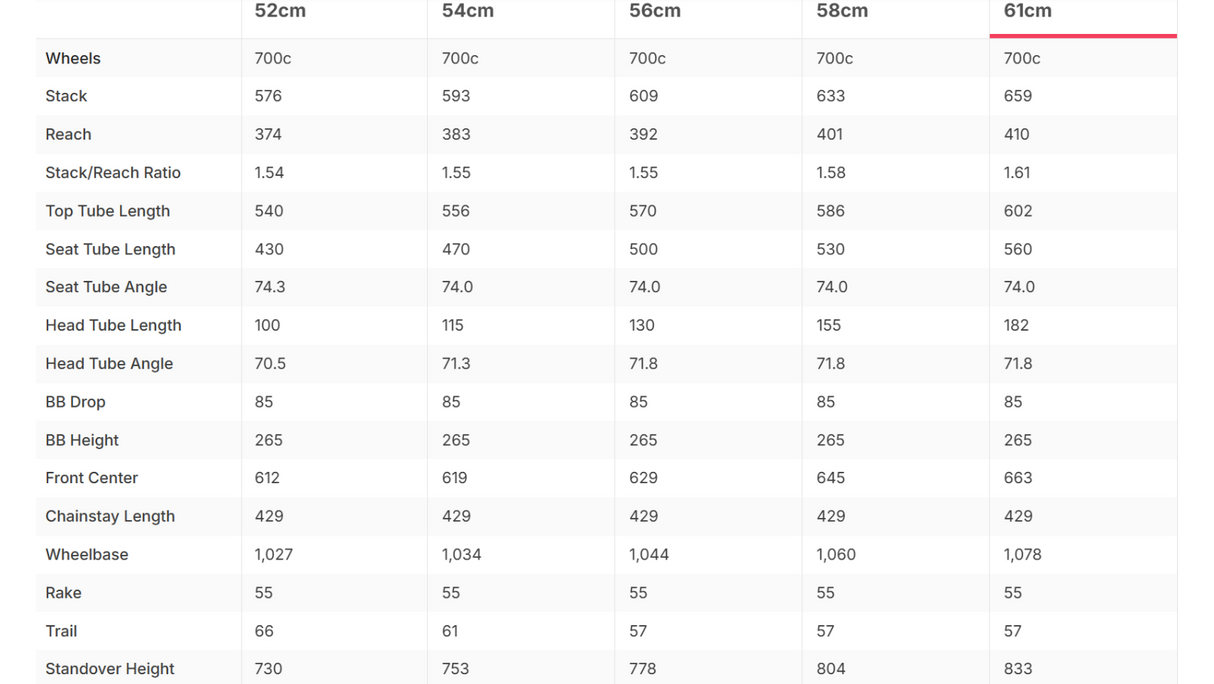Click the Wheels row label

[73, 58]
